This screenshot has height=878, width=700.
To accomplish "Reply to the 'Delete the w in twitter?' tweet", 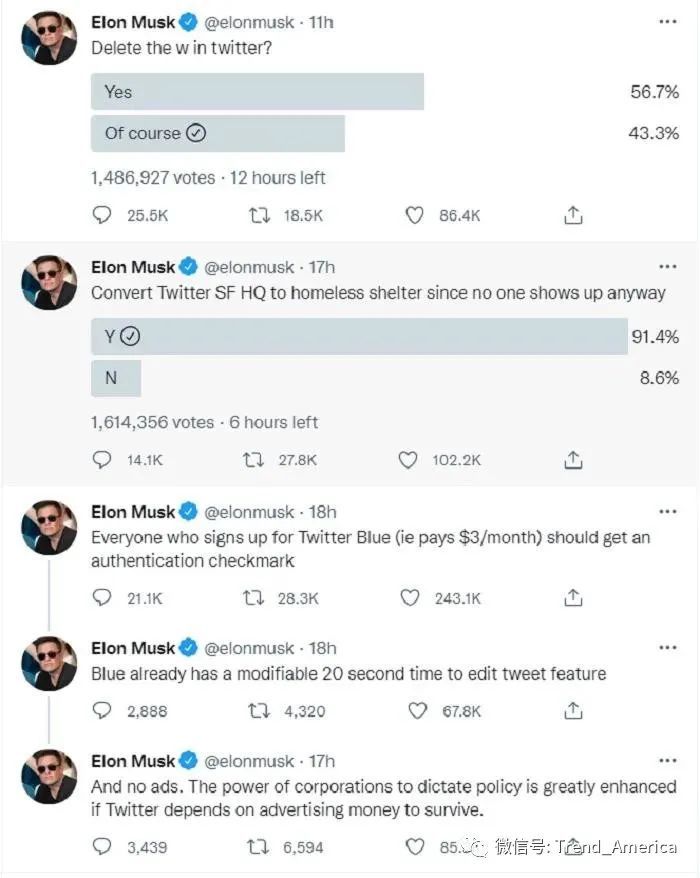I will point(102,215).
